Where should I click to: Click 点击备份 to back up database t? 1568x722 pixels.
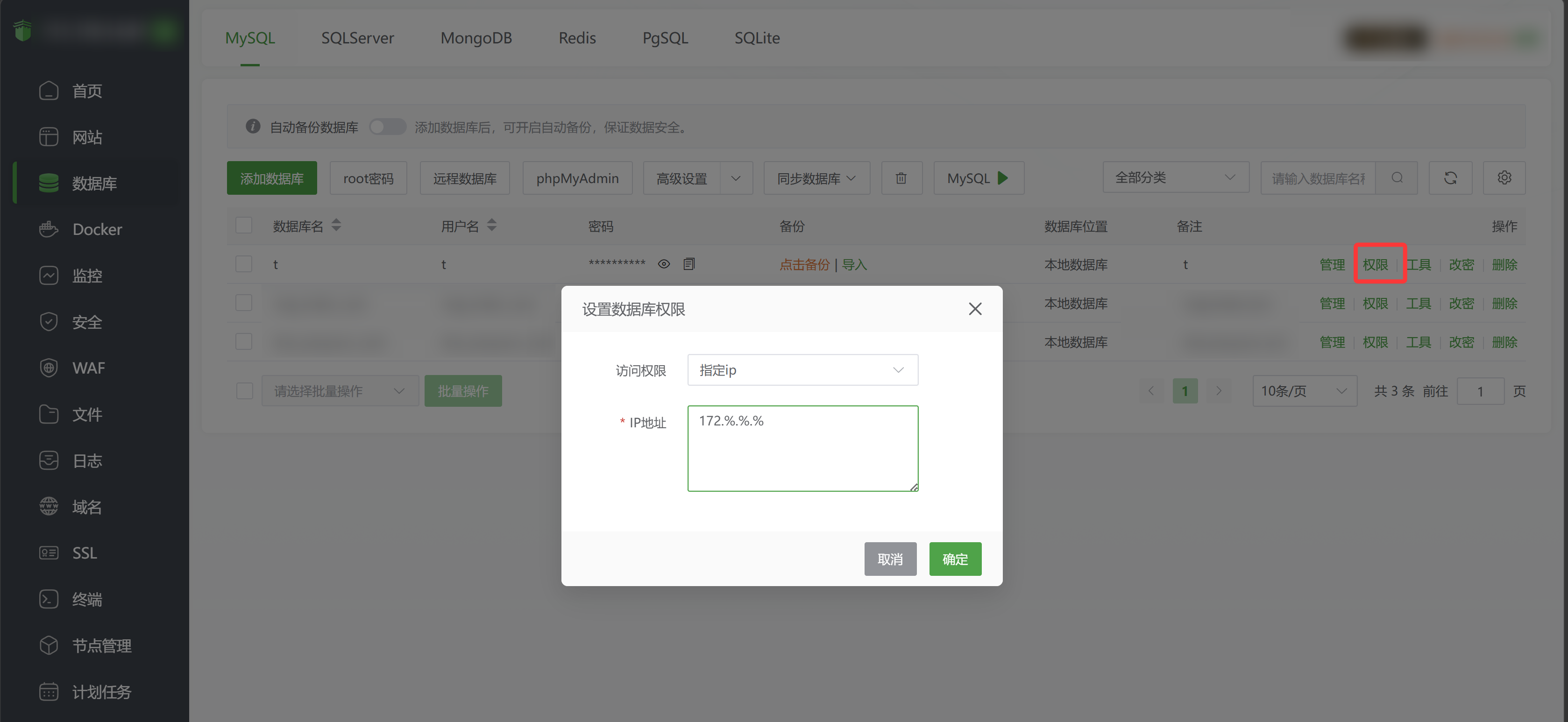(x=804, y=264)
